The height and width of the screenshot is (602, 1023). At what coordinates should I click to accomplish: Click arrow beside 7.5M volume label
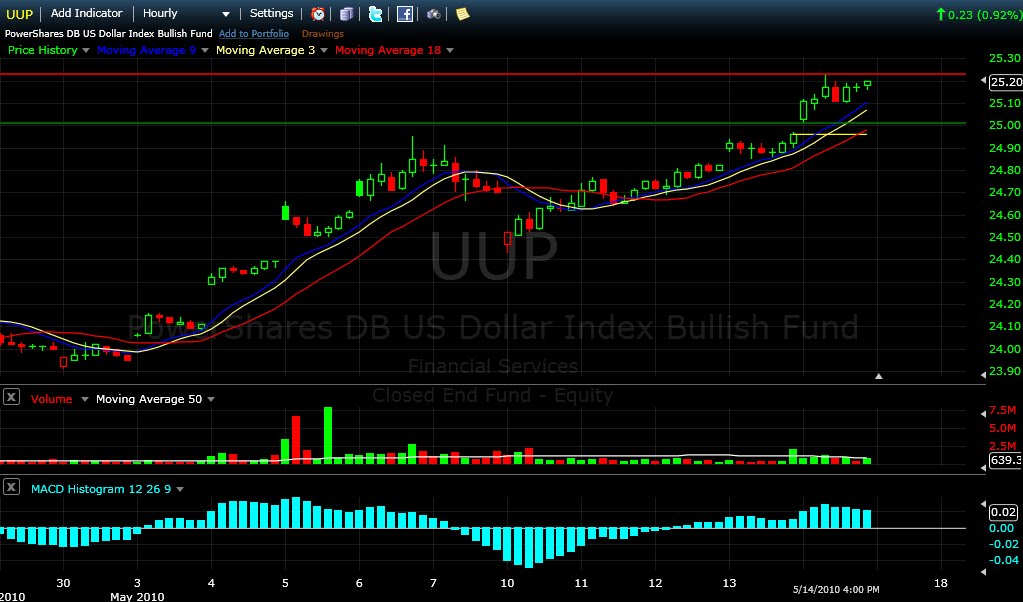(x=983, y=413)
